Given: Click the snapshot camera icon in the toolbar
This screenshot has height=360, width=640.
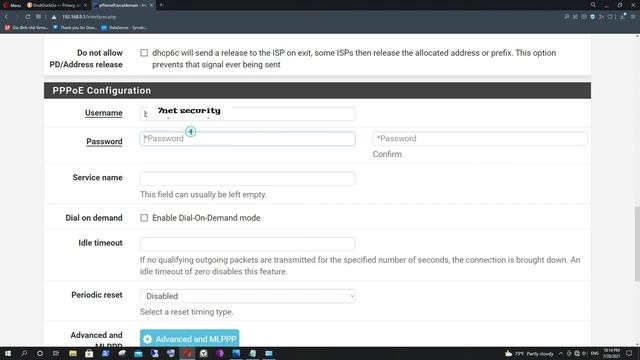Looking at the screenshot, I should click(584, 17).
